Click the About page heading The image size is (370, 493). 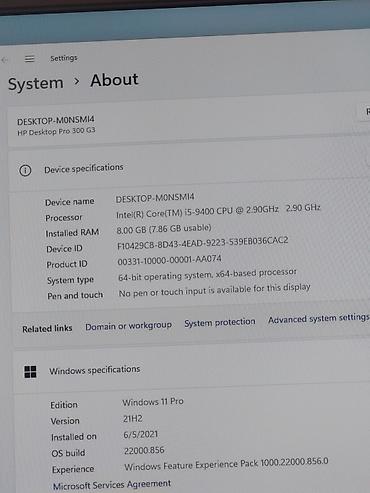pos(114,80)
